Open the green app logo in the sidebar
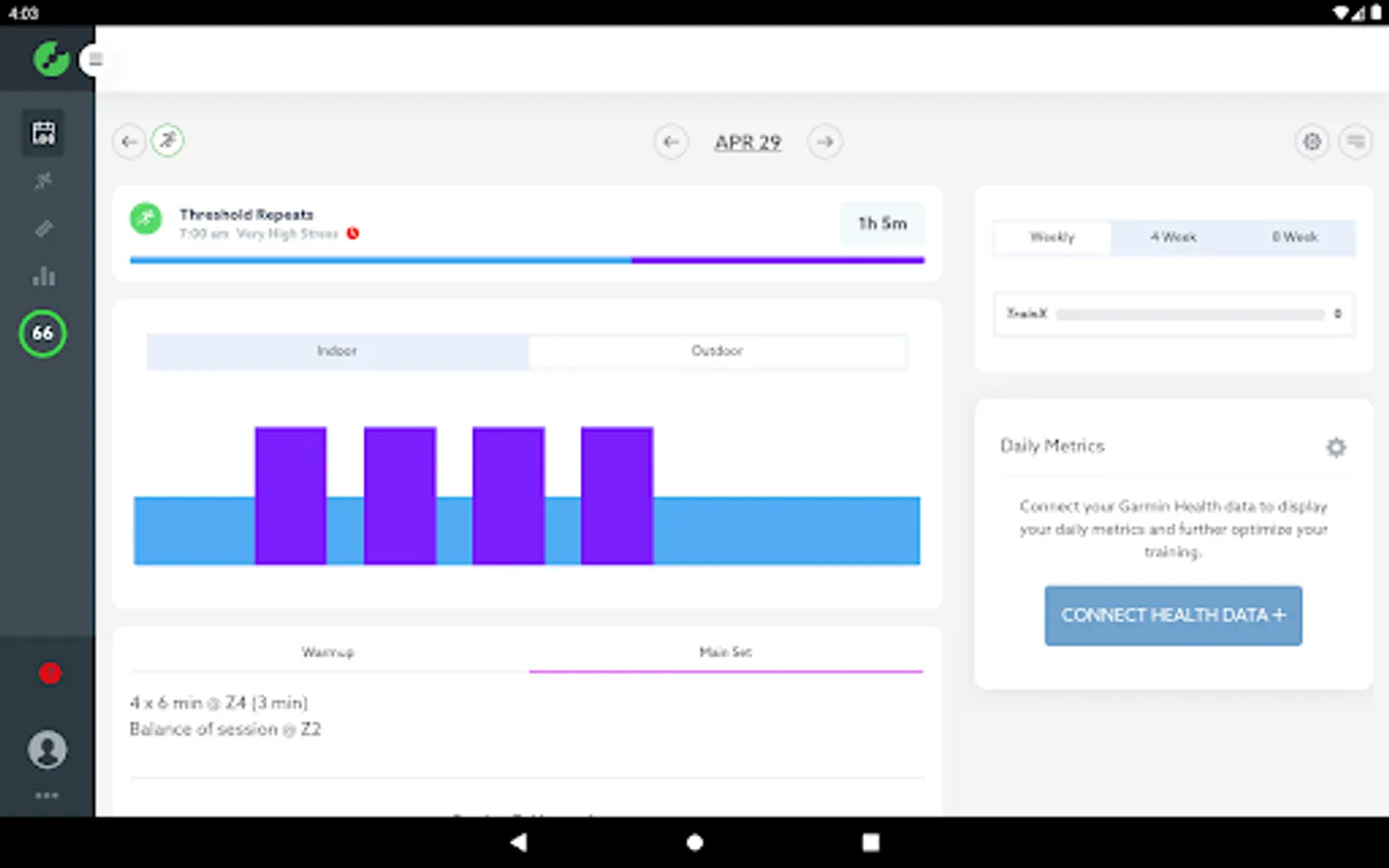 [50, 59]
